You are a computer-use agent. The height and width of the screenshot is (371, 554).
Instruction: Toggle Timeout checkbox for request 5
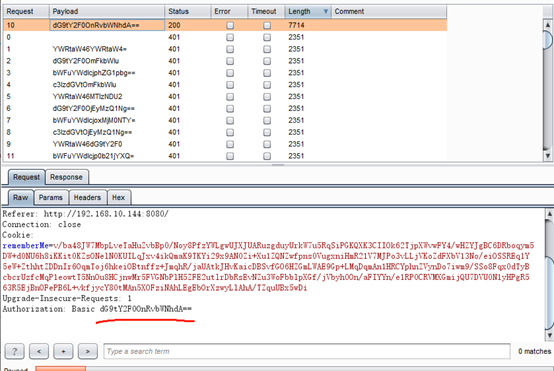pyautogui.click(x=267, y=96)
